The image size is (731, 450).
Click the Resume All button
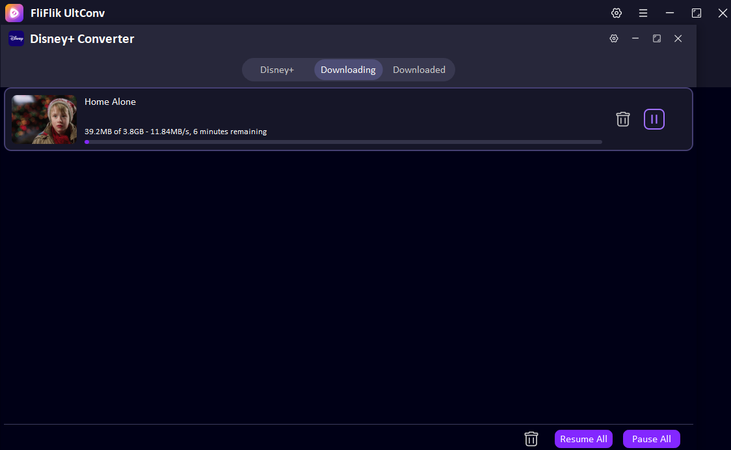pyautogui.click(x=583, y=439)
